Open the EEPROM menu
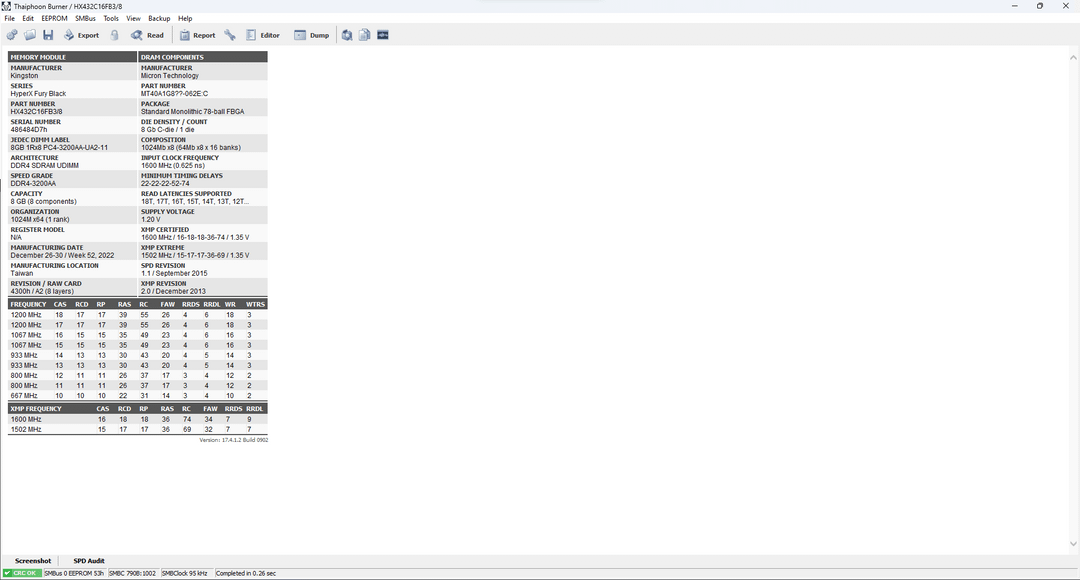This screenshot has height=580, width=1080. click(54, 19)
